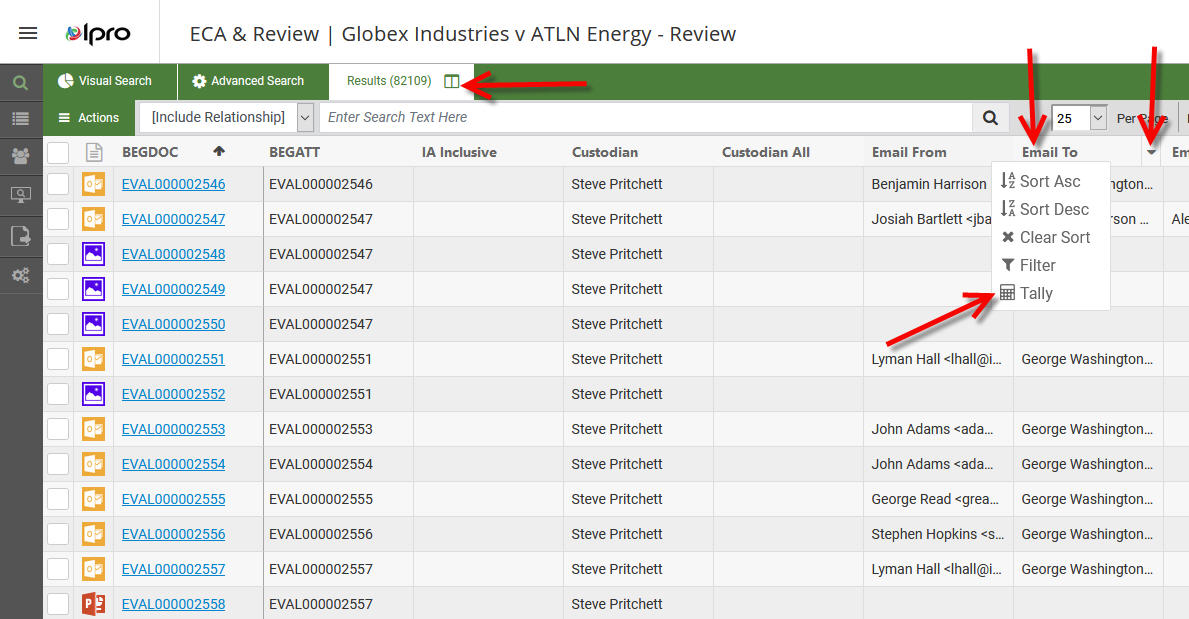The width and height of the screenshot is (1189, 619).
Task: Open the hamburger main menu
Action: pyautogui.click(x=28, y=33)
